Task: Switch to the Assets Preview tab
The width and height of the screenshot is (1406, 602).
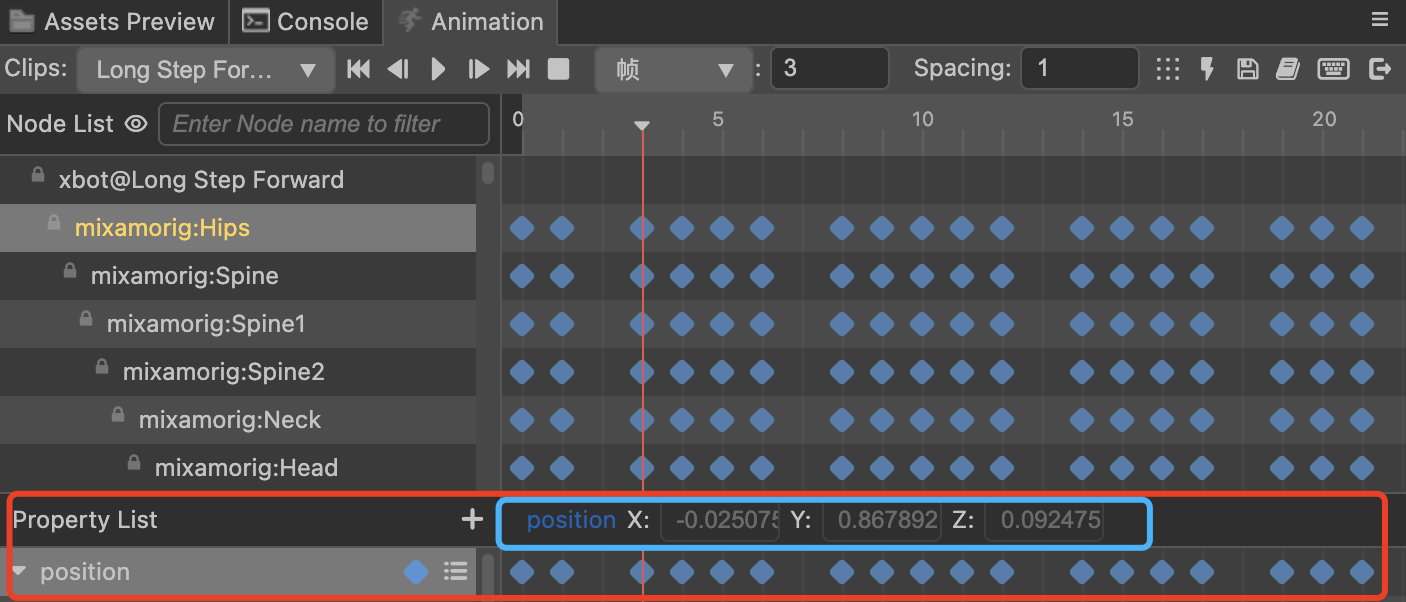Action: (114, 21)
